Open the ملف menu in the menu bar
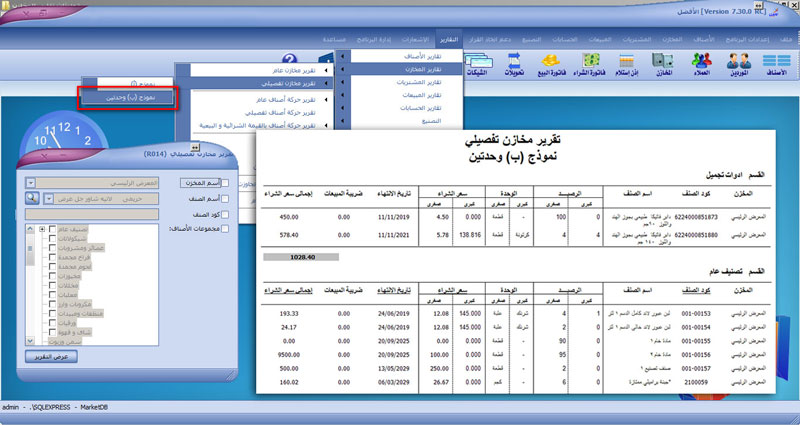The width and height of the screenshot is (800, 425). pyautogui.click(x=786, y=39)
